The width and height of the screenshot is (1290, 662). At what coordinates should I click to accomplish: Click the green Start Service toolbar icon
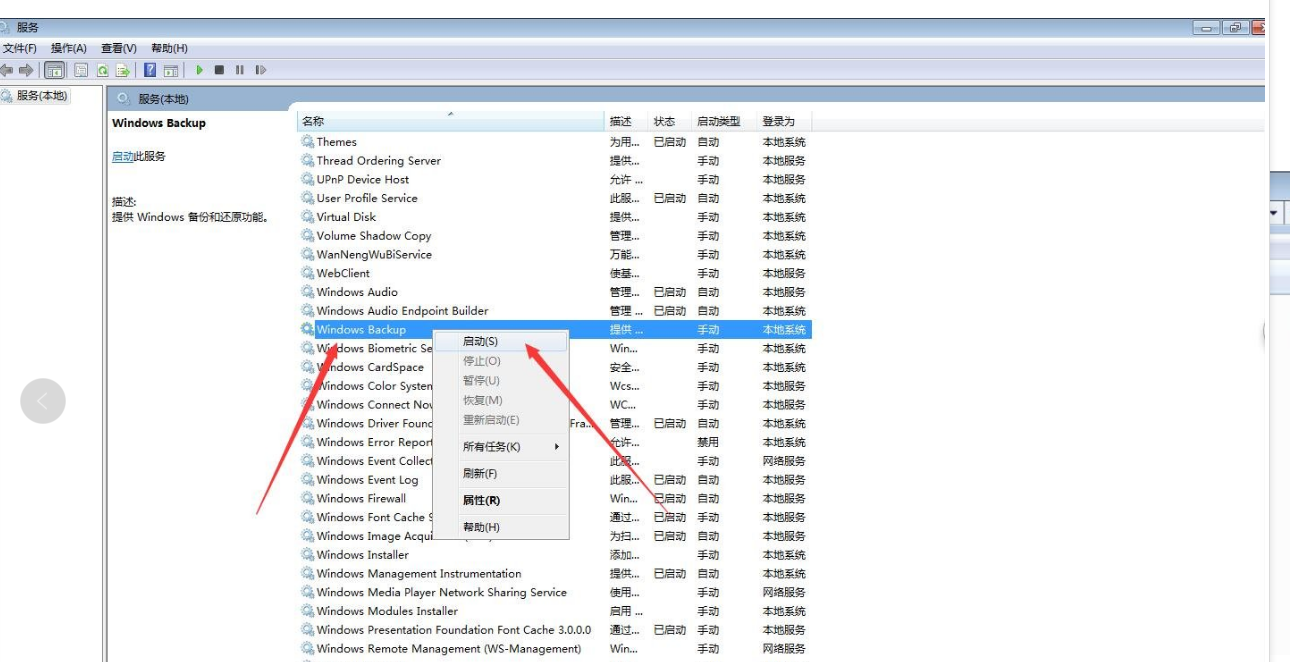pos(200,70)
